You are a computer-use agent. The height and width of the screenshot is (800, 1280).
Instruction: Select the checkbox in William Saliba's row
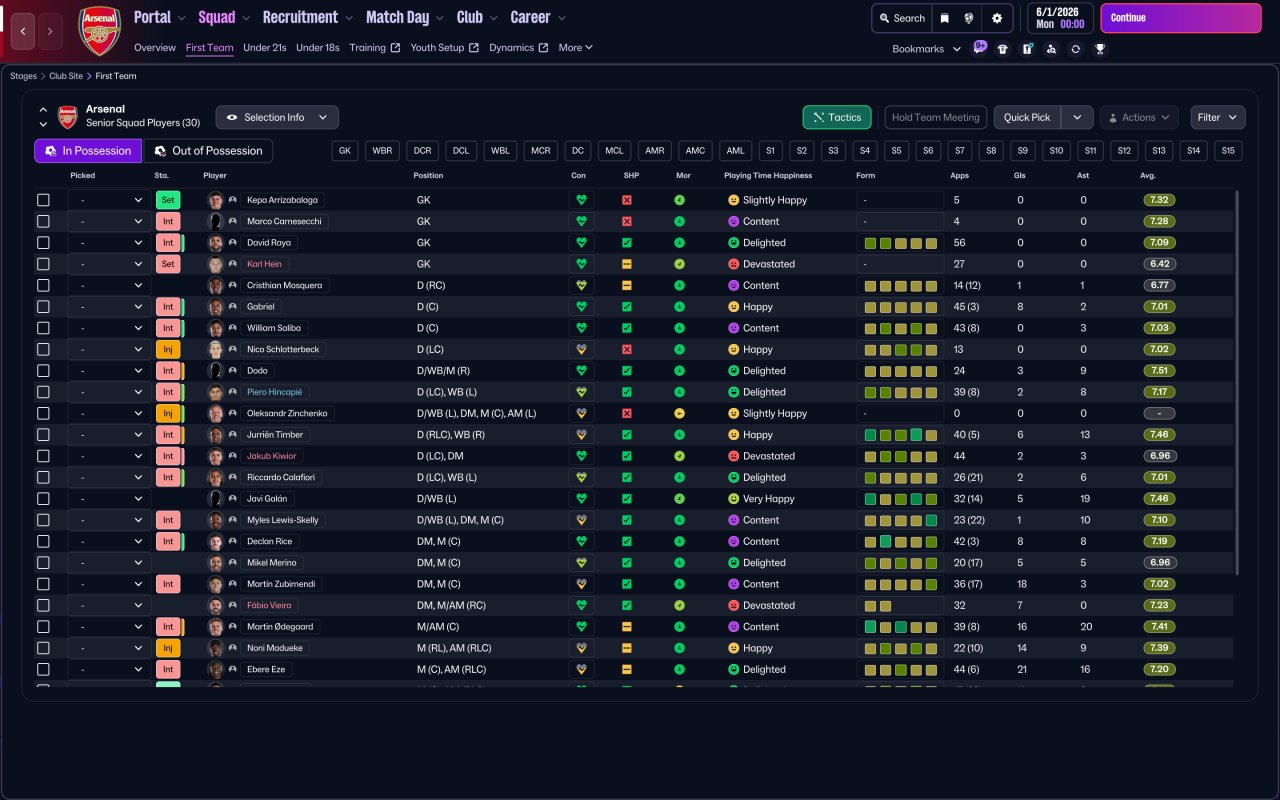[43, 328]
